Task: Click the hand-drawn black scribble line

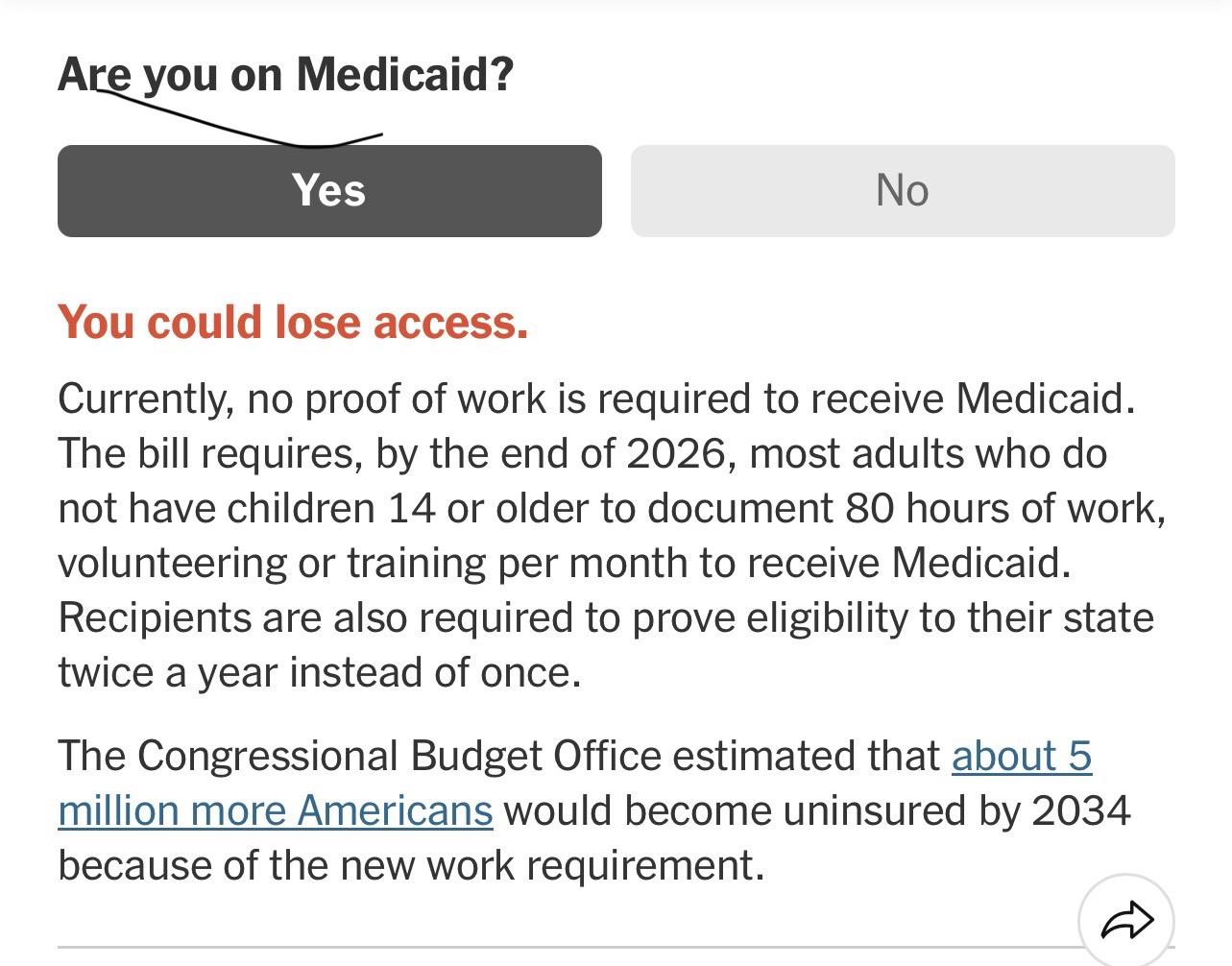Action: [240, 116]
